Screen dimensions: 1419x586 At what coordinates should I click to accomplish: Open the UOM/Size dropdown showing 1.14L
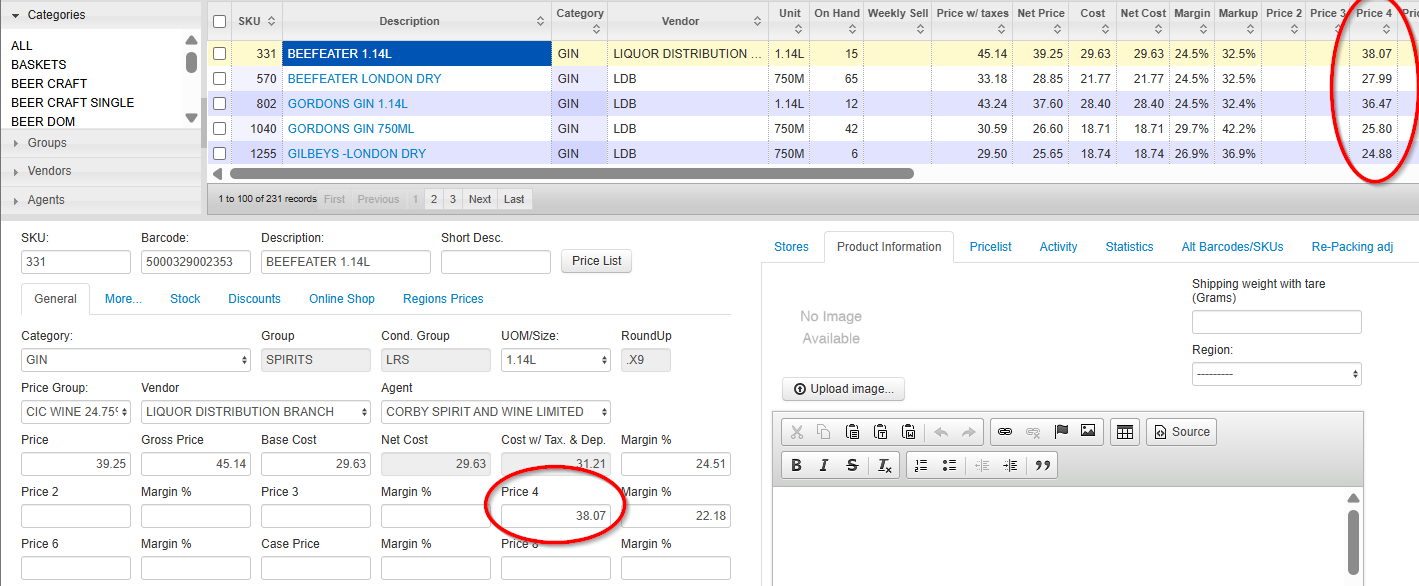click(556, 360)
